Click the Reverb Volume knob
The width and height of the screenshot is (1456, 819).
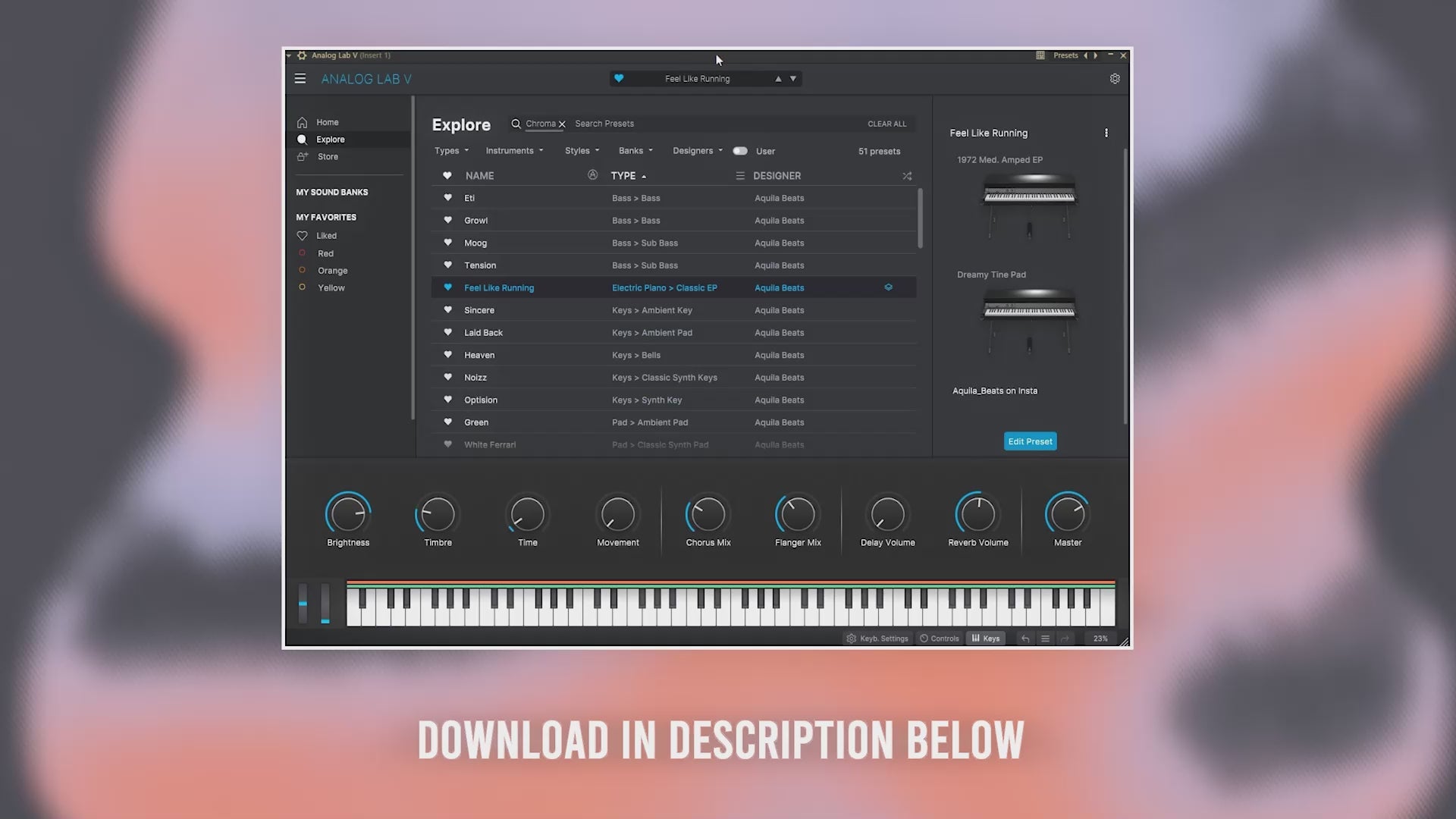coord(977,515)
